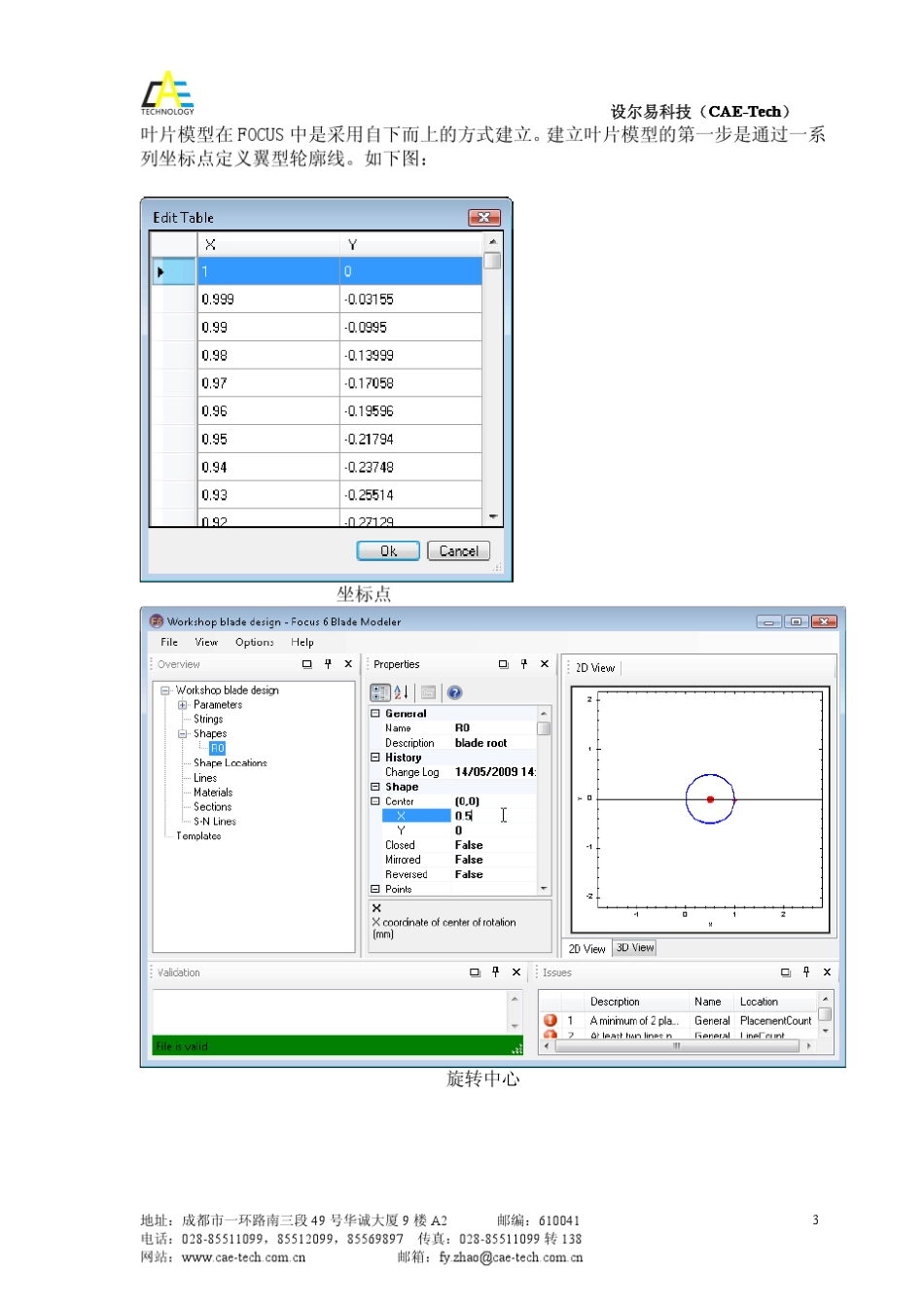The height and width of the screenshot is (1307, 924).
Task: Pin the Properties panel with pushpin icon
Action: pyautogui.click(x=524, y=664)
